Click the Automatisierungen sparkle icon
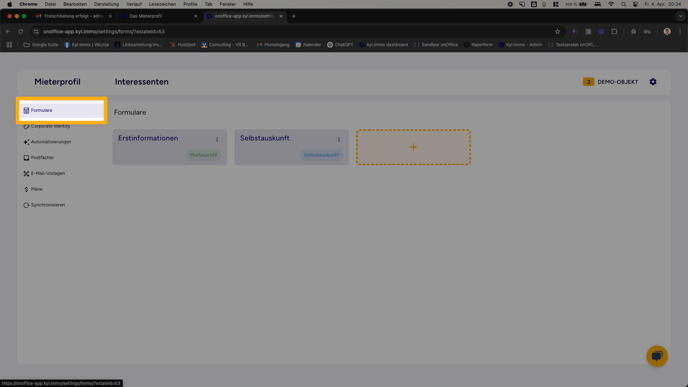Image resolution: width=688 pixels, height=387 pixels. coord(26,142)
